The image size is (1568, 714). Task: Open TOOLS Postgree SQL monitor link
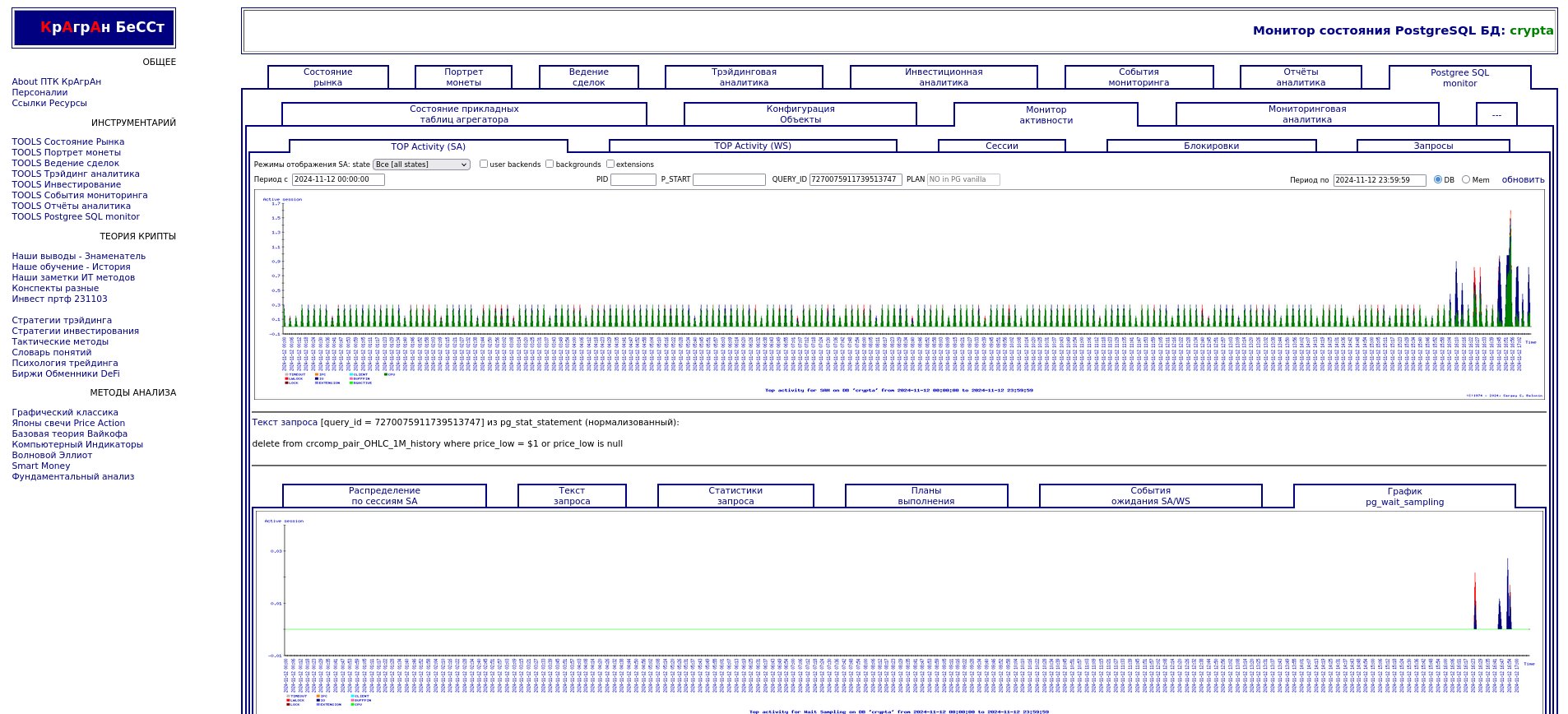[76, 216]
